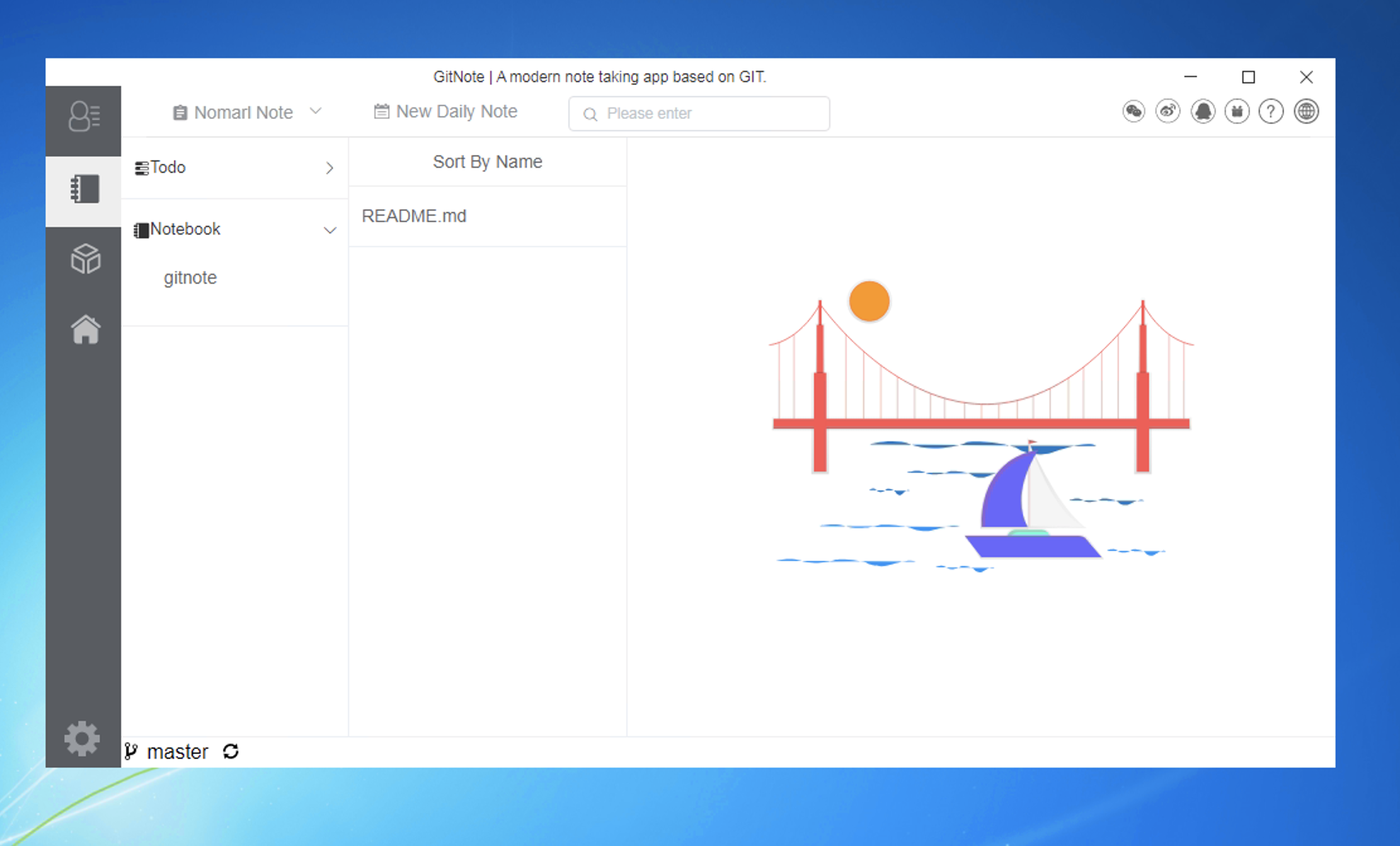Go to the home sidebar icon

click(x=85, y=329)
